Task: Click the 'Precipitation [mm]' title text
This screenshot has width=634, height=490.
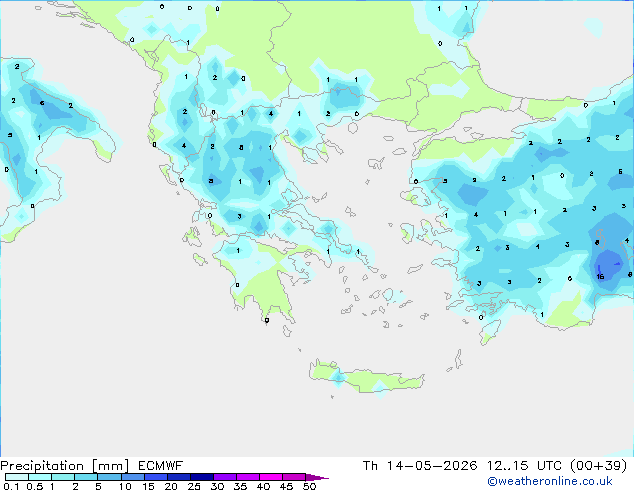Action: pos(65,466)
